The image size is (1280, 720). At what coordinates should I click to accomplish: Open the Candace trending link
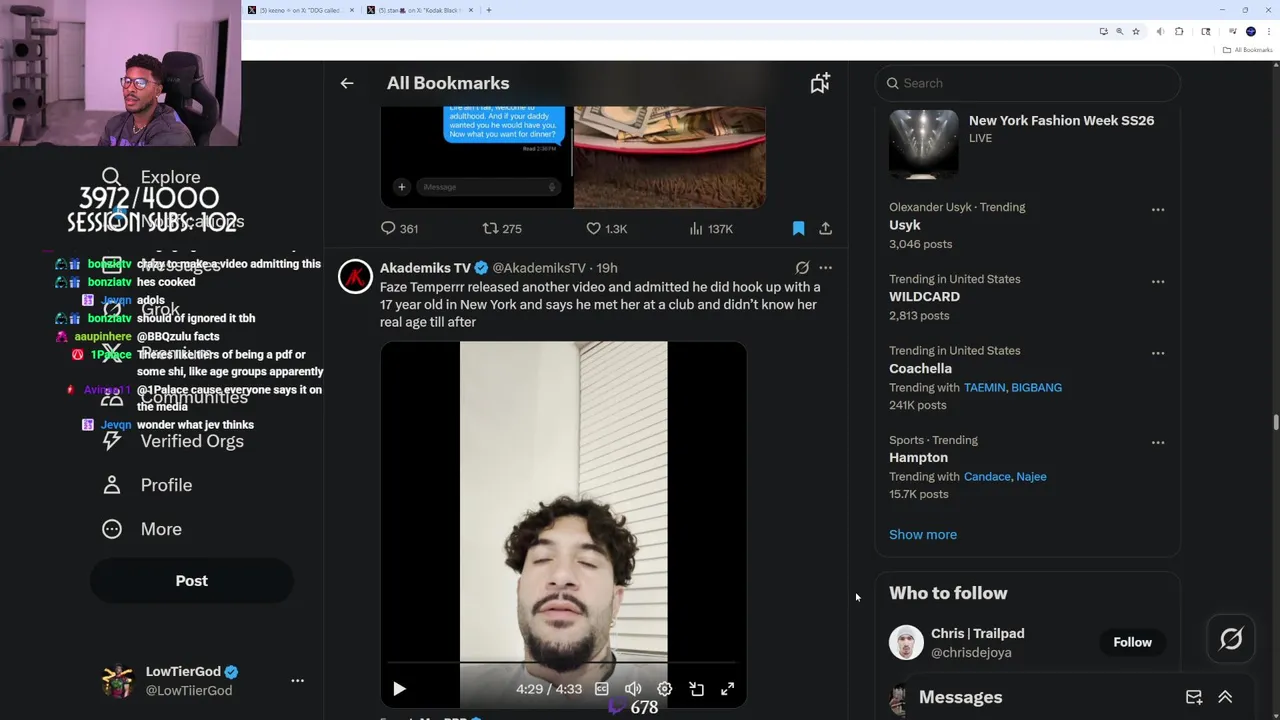click(x=987, y=477)
